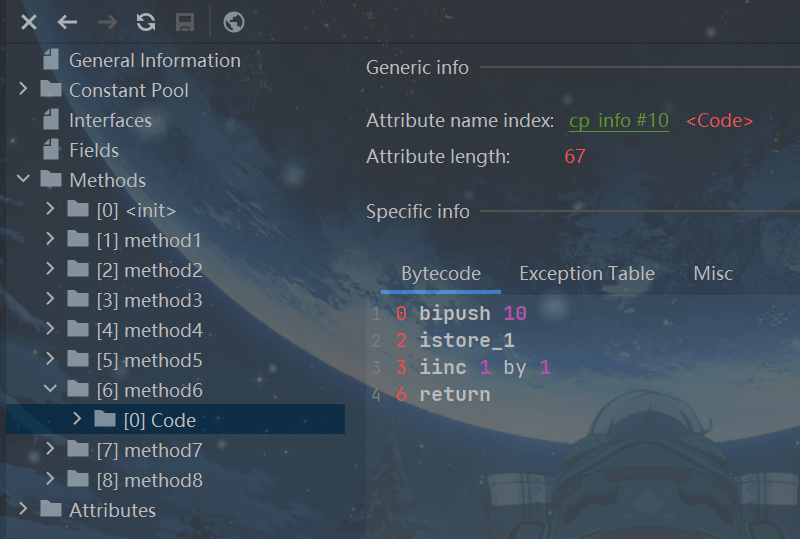Viewport: 800px width, 539px height.
Task: Click the globe browser icon
Action: (x=234, y=22)
